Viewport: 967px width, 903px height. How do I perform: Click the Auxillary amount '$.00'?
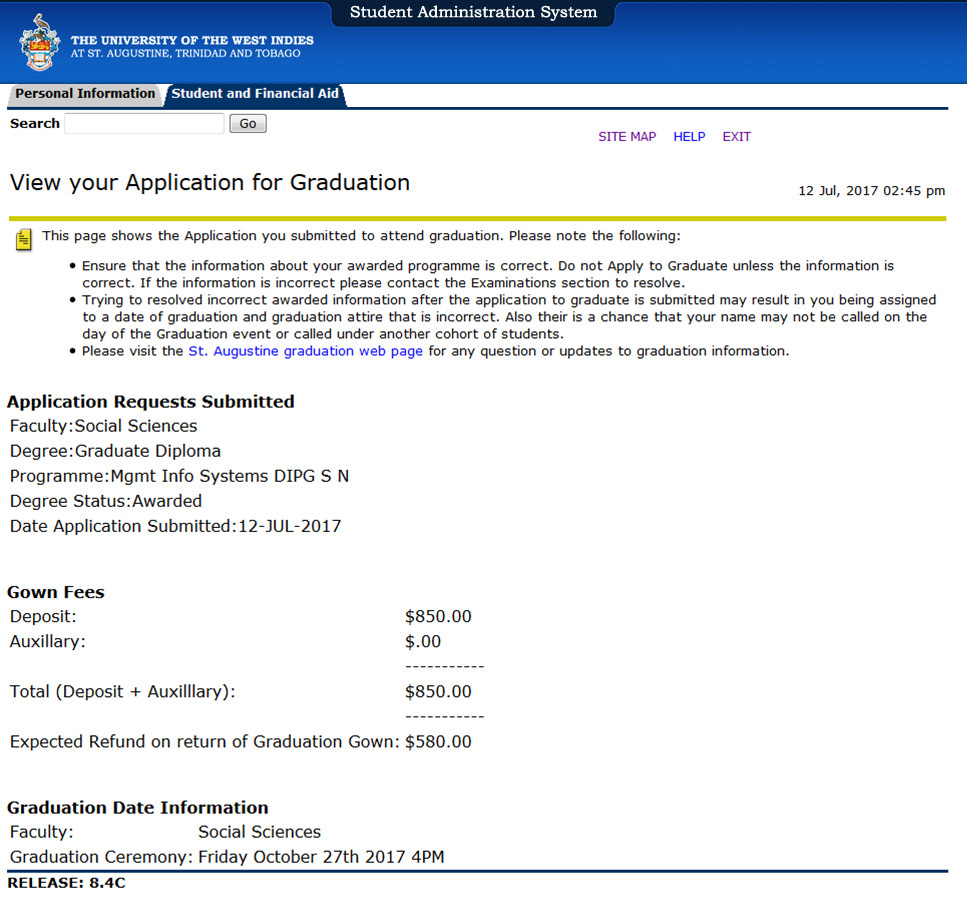coord(423,641)
